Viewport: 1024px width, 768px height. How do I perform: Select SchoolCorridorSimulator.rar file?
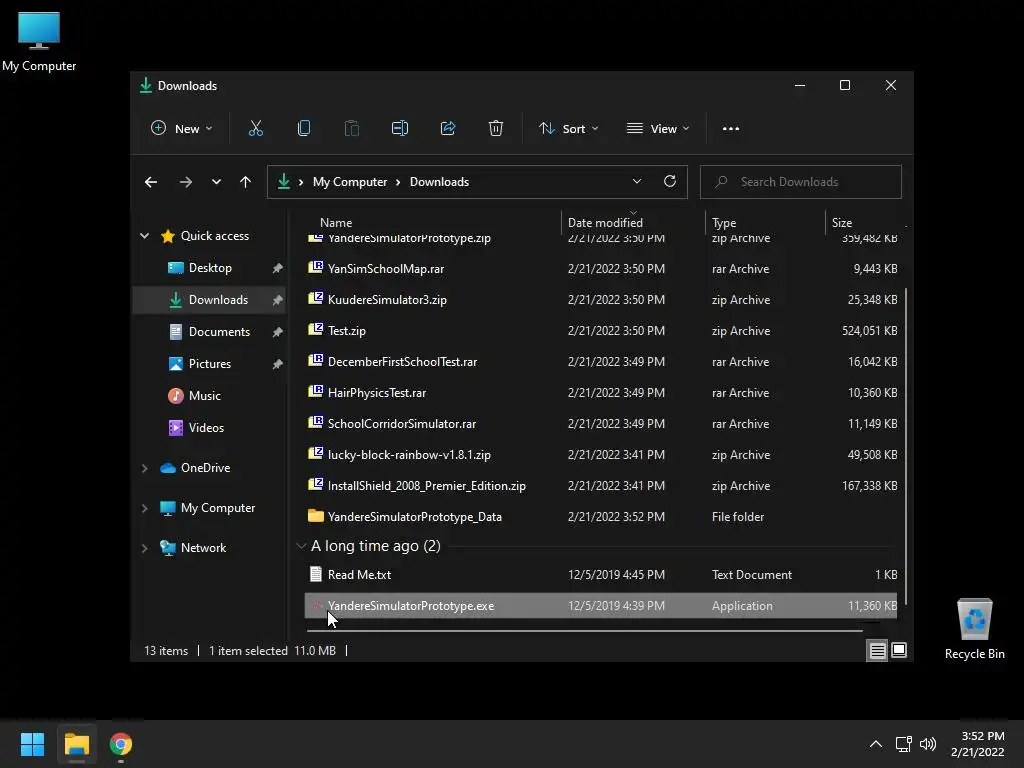(x=601, y=424)
